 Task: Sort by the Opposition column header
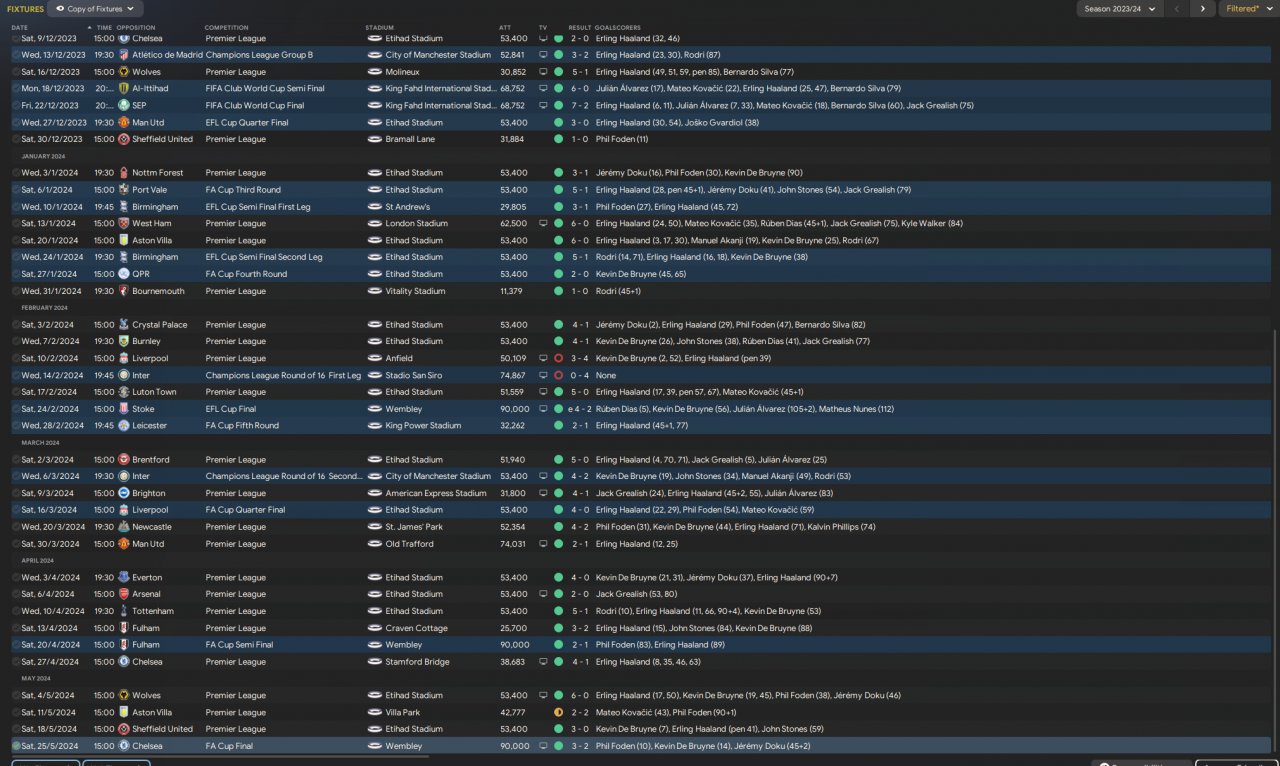click(x=136, y=27)
